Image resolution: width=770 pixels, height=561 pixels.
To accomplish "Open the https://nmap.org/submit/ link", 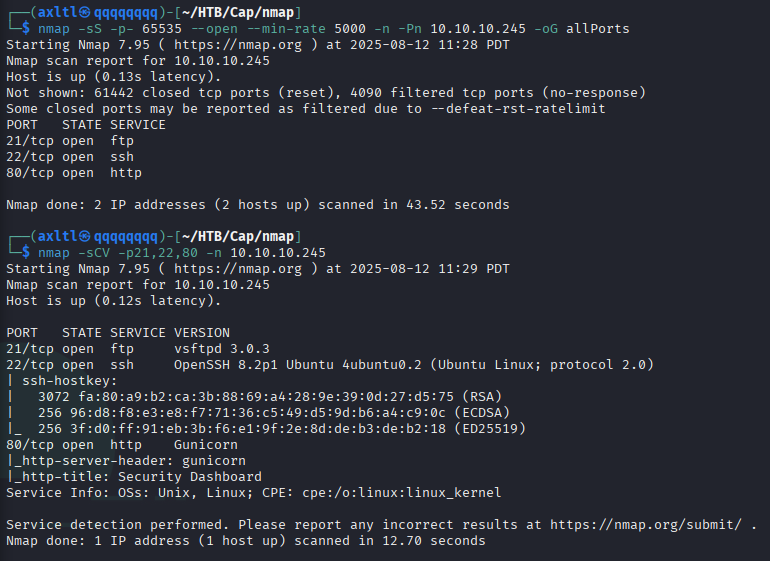I will [x=646, y=525].
